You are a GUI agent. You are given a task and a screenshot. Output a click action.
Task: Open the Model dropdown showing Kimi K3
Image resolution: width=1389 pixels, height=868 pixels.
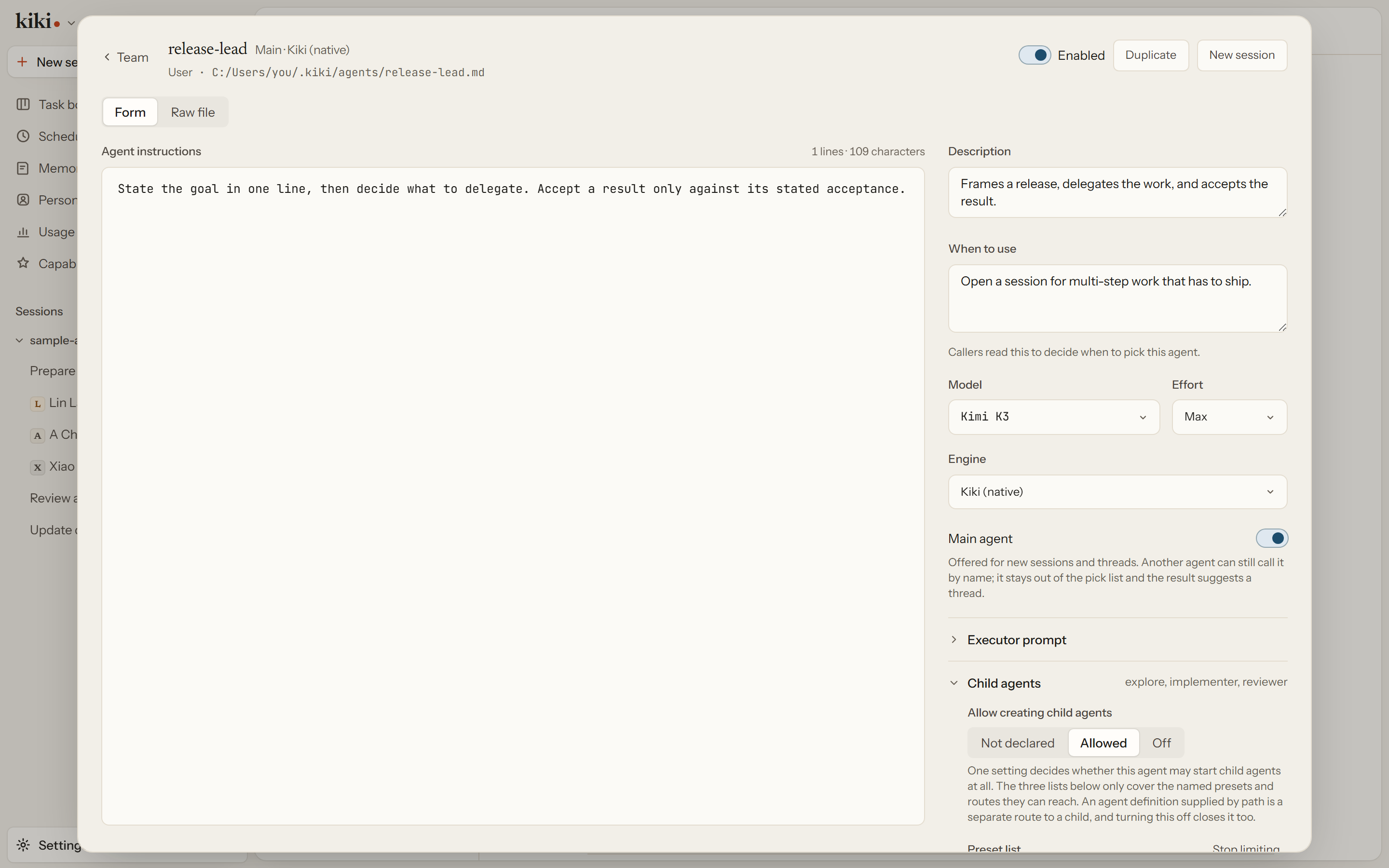click(1053, 417)
